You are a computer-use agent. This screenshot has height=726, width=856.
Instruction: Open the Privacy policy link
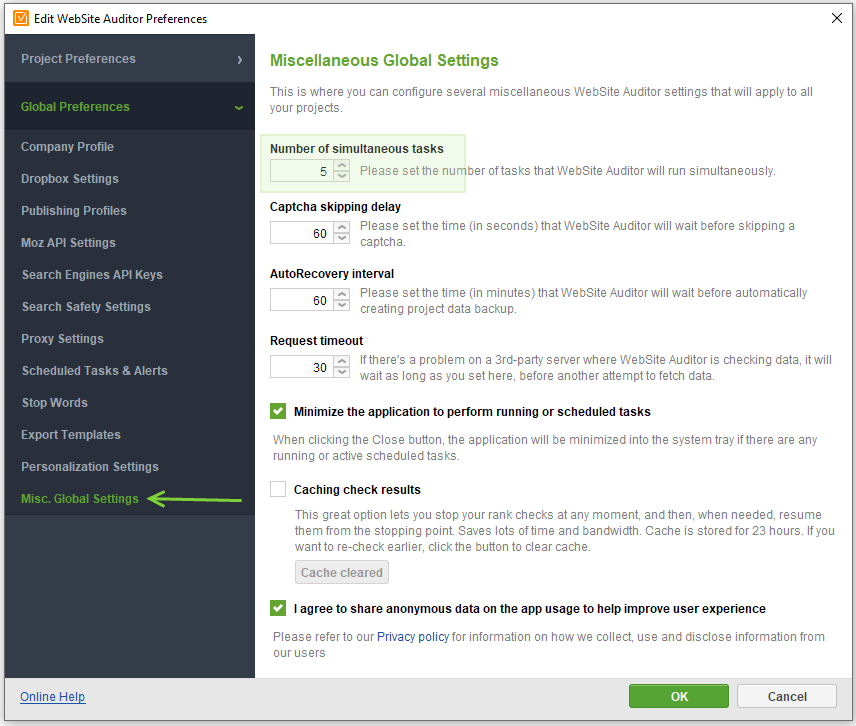coord(412,637)
